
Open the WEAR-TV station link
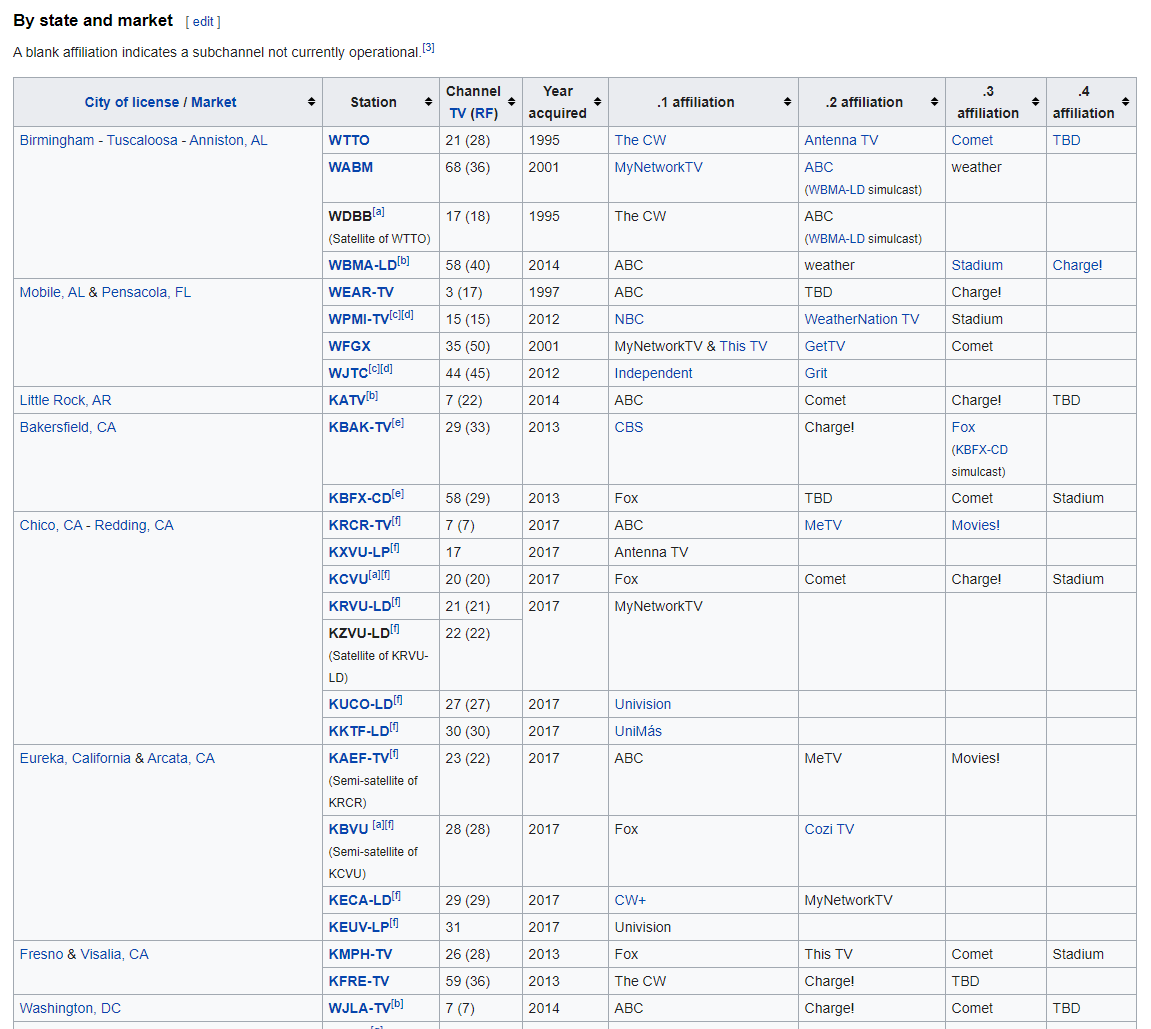[361, 292]
